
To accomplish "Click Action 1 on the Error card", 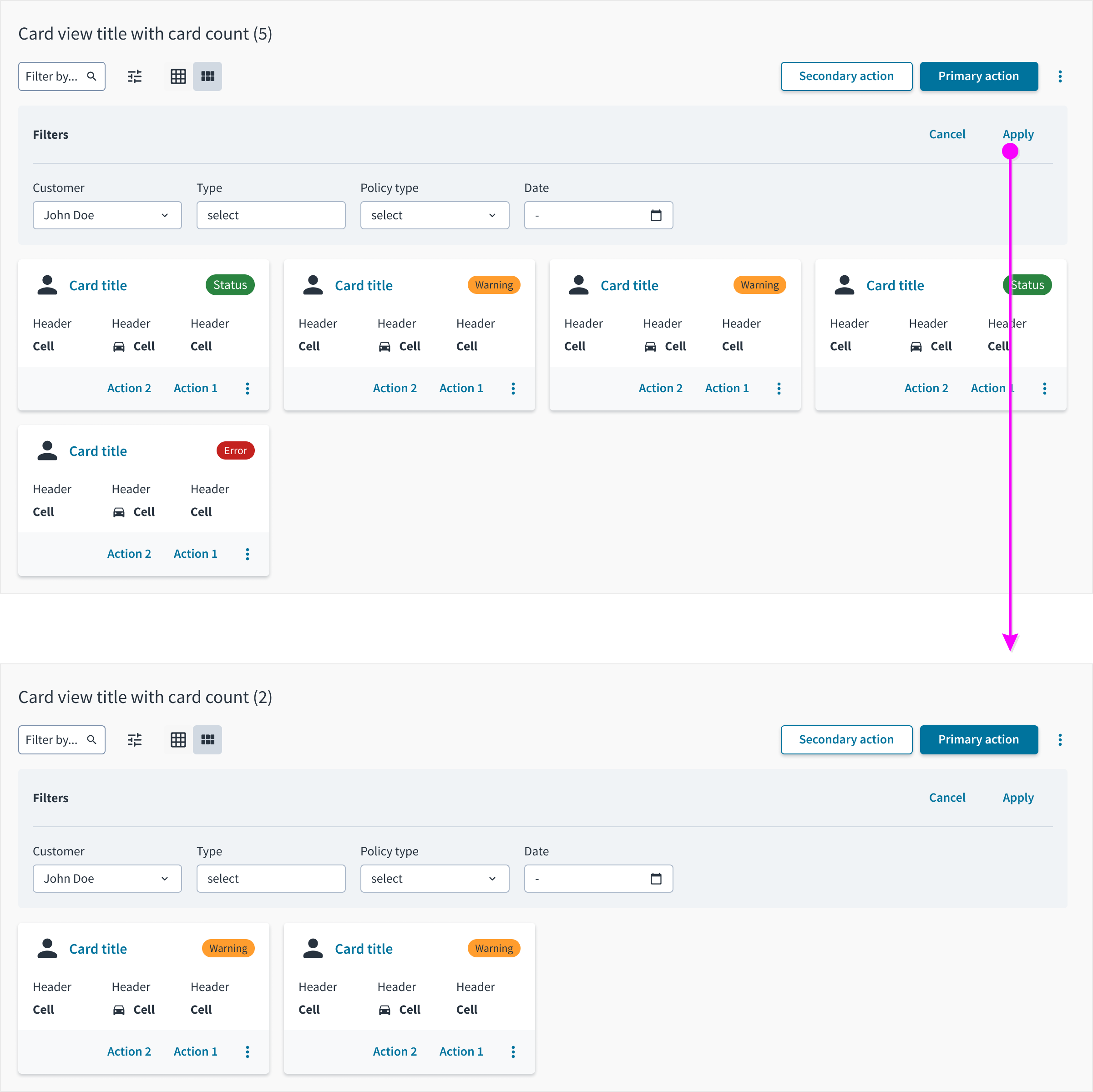I will (x=195, y=553).
